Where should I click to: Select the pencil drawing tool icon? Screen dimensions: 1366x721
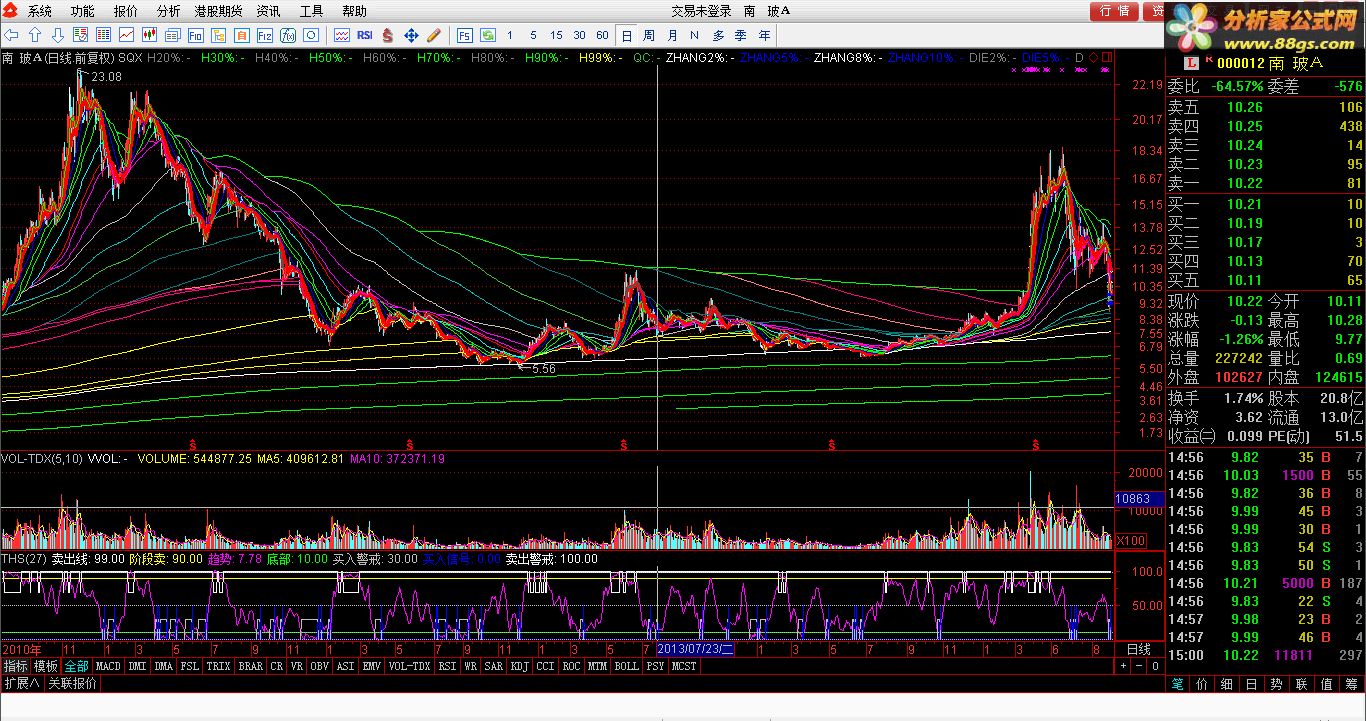pyautogui.click(x=434, y=35)
